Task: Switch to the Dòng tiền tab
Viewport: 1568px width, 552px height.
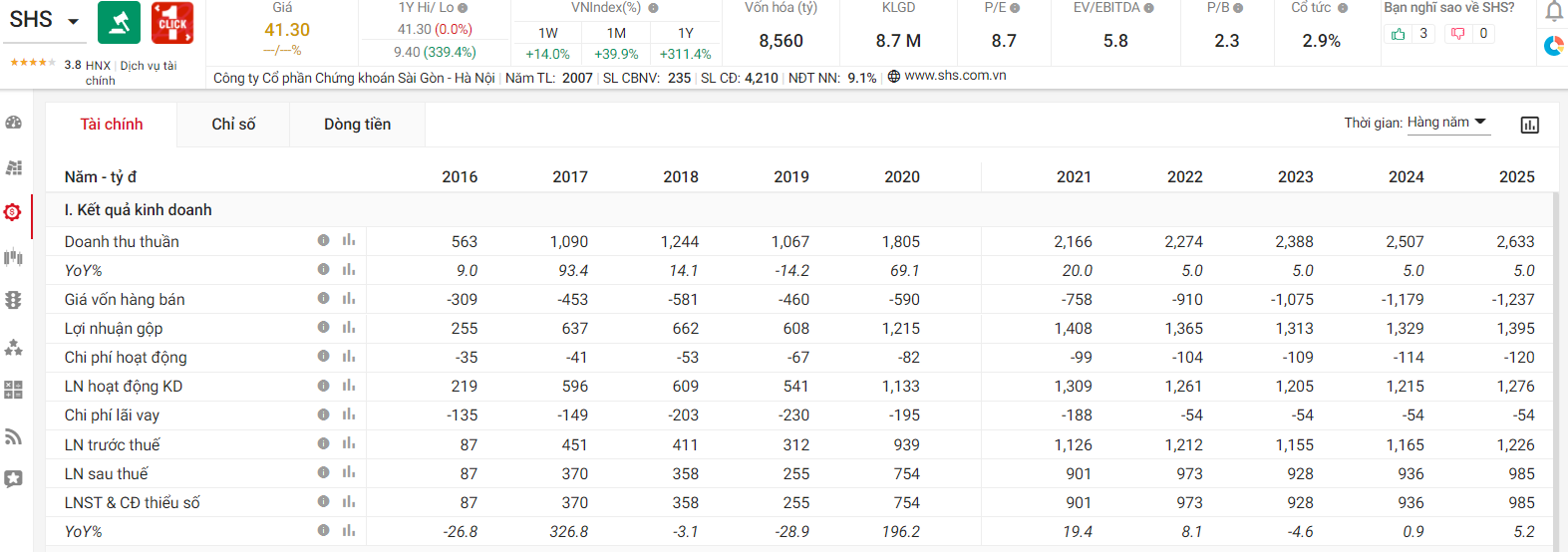Action: [x=357, y=125]
